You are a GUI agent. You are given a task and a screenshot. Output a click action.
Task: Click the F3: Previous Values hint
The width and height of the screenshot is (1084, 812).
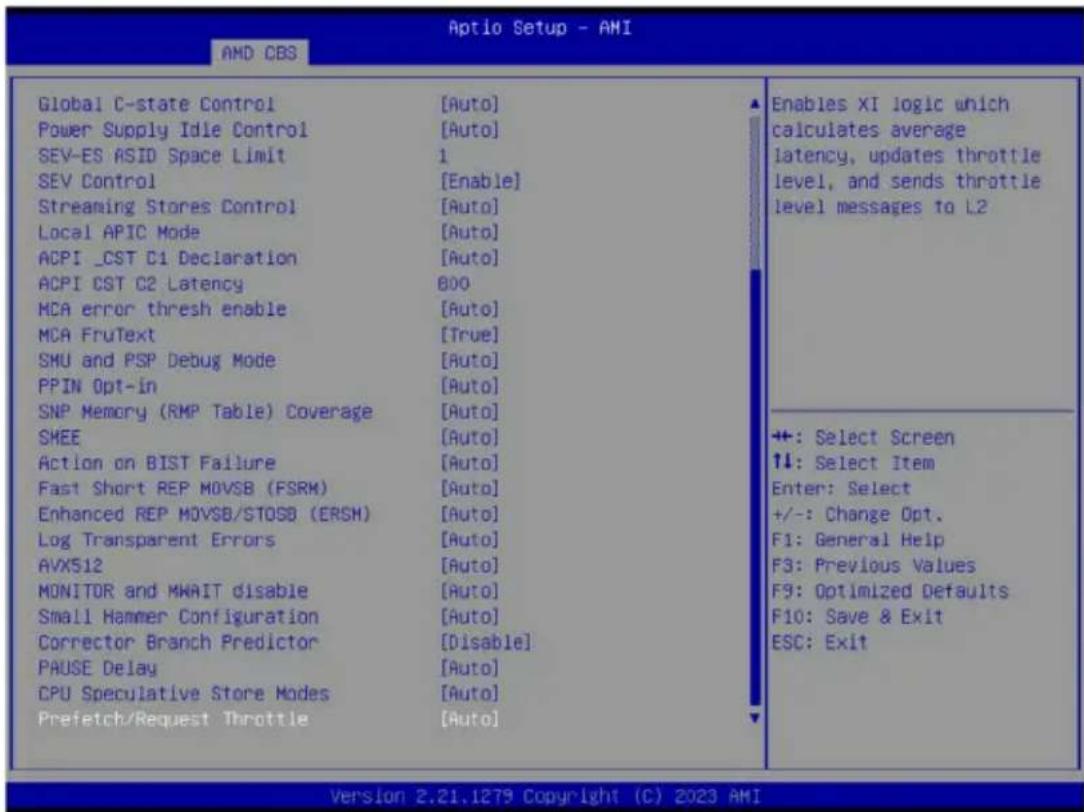[x=873, y=566]
